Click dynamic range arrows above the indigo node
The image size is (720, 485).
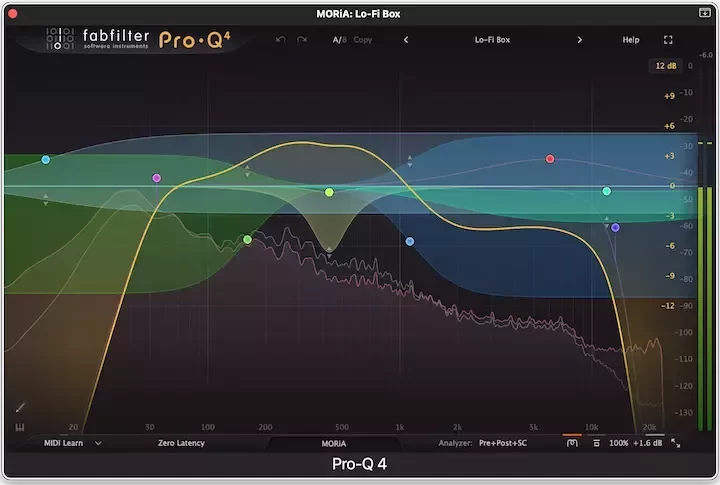coord(607,222)
